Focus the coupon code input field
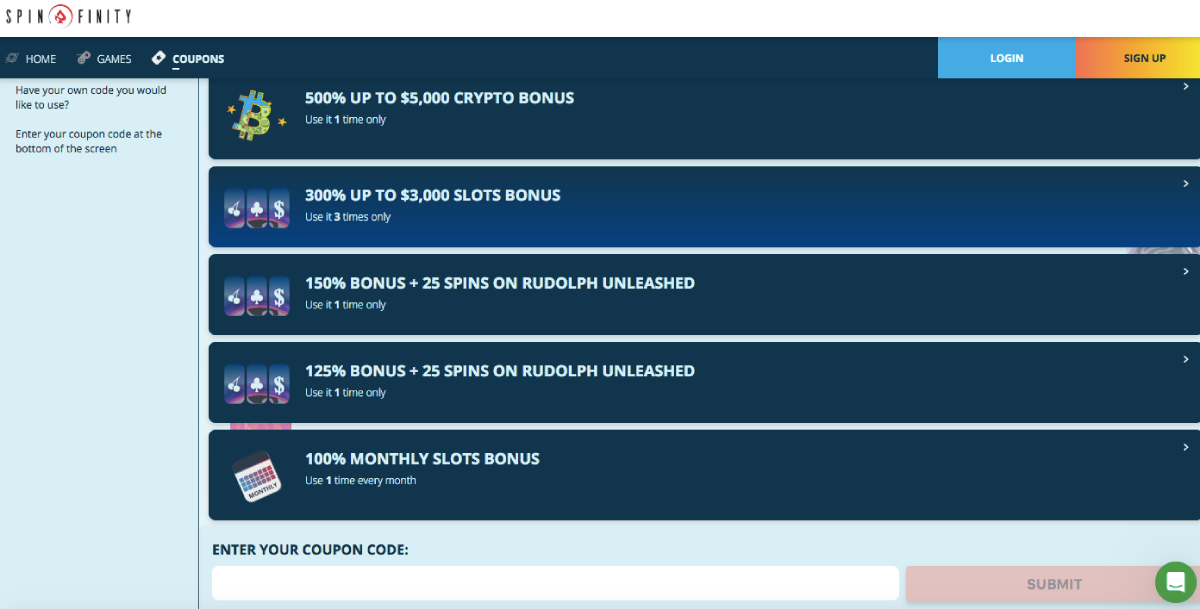 pyautogui.click(x=555, y=584)
